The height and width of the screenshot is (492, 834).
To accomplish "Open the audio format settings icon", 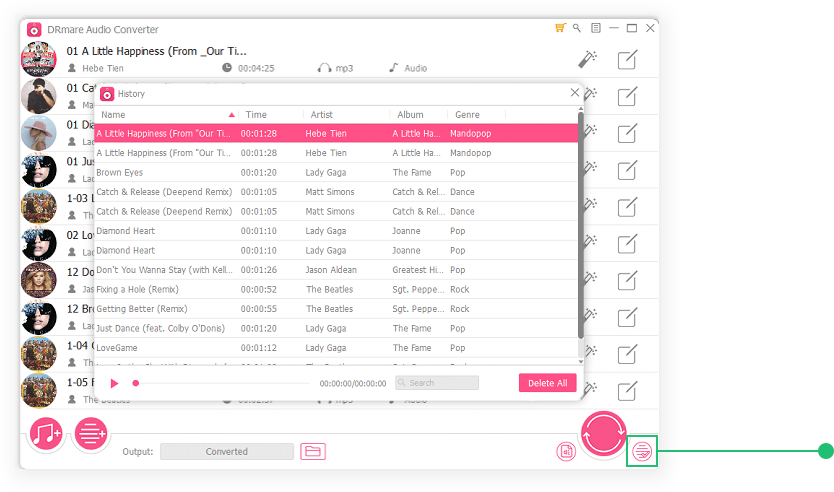I will click(x=566, y=452).
